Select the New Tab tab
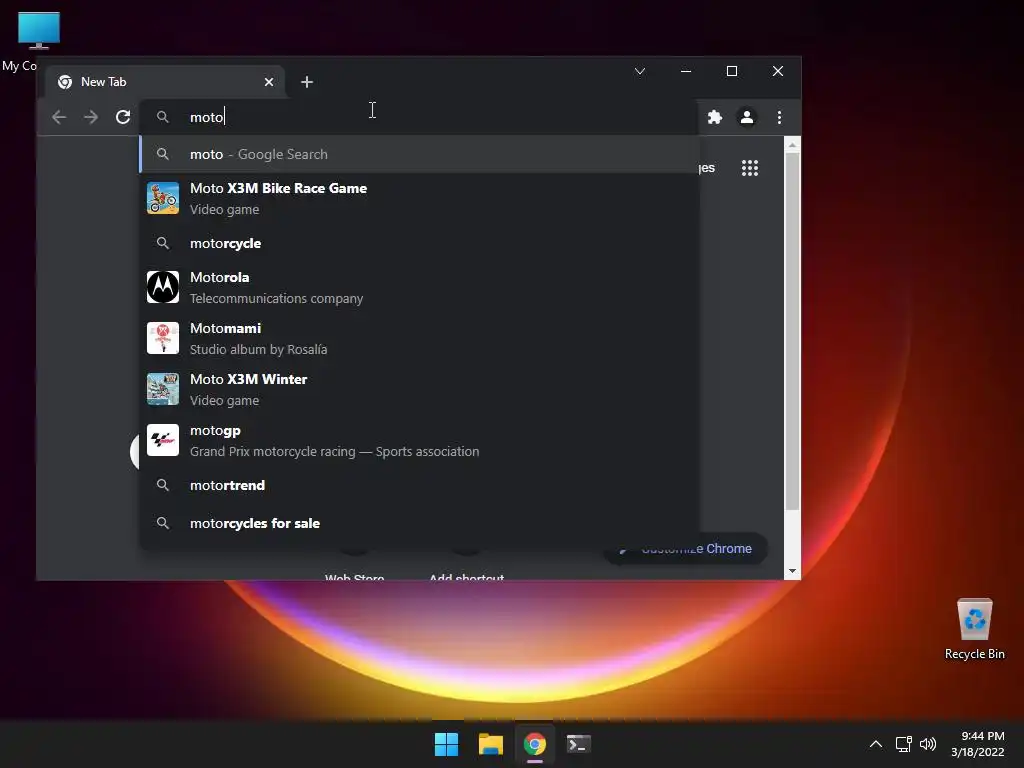The height and width of the screenshot is (768, 1024). (165, 82)
